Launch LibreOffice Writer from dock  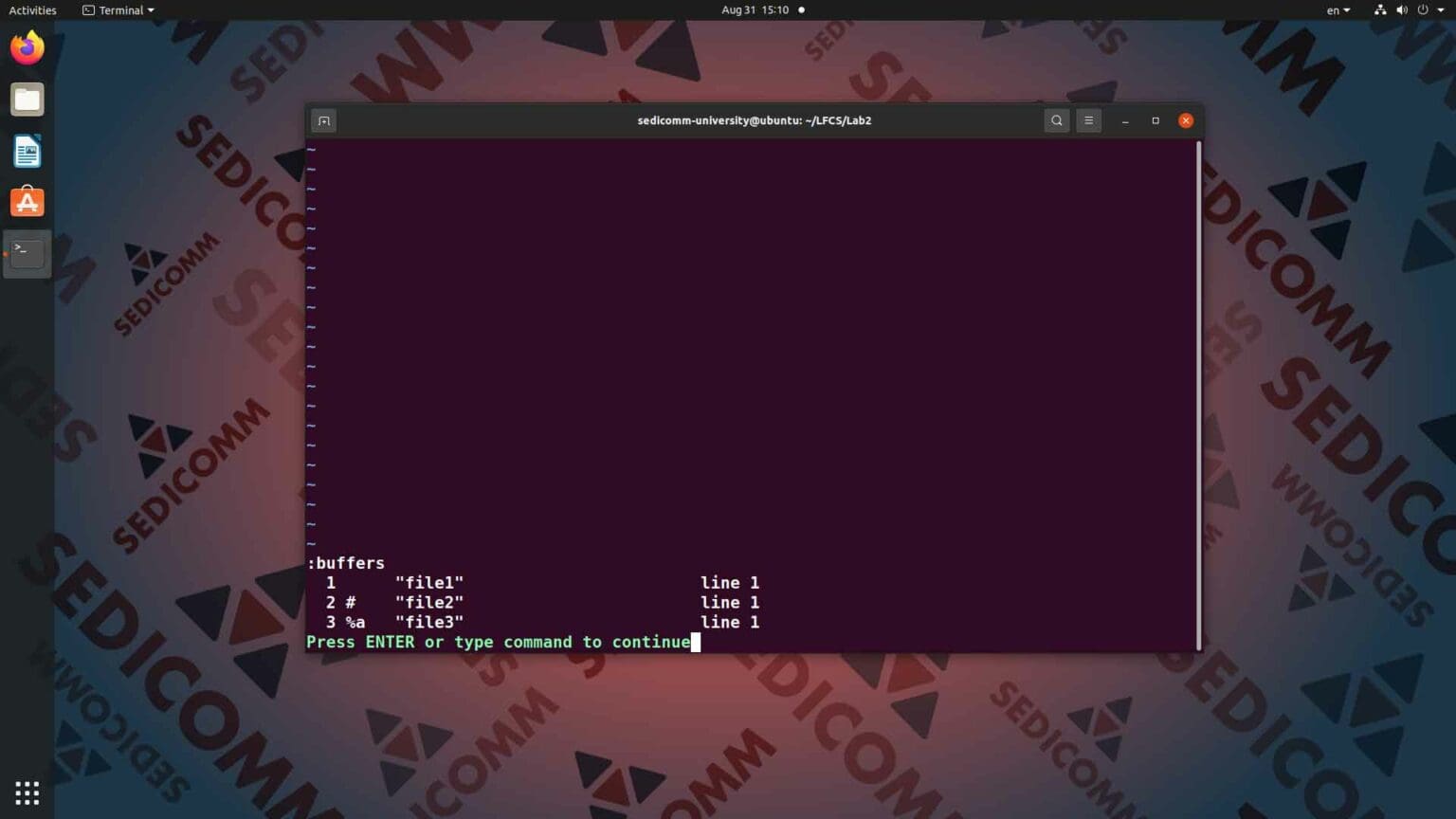coord(27,151)
